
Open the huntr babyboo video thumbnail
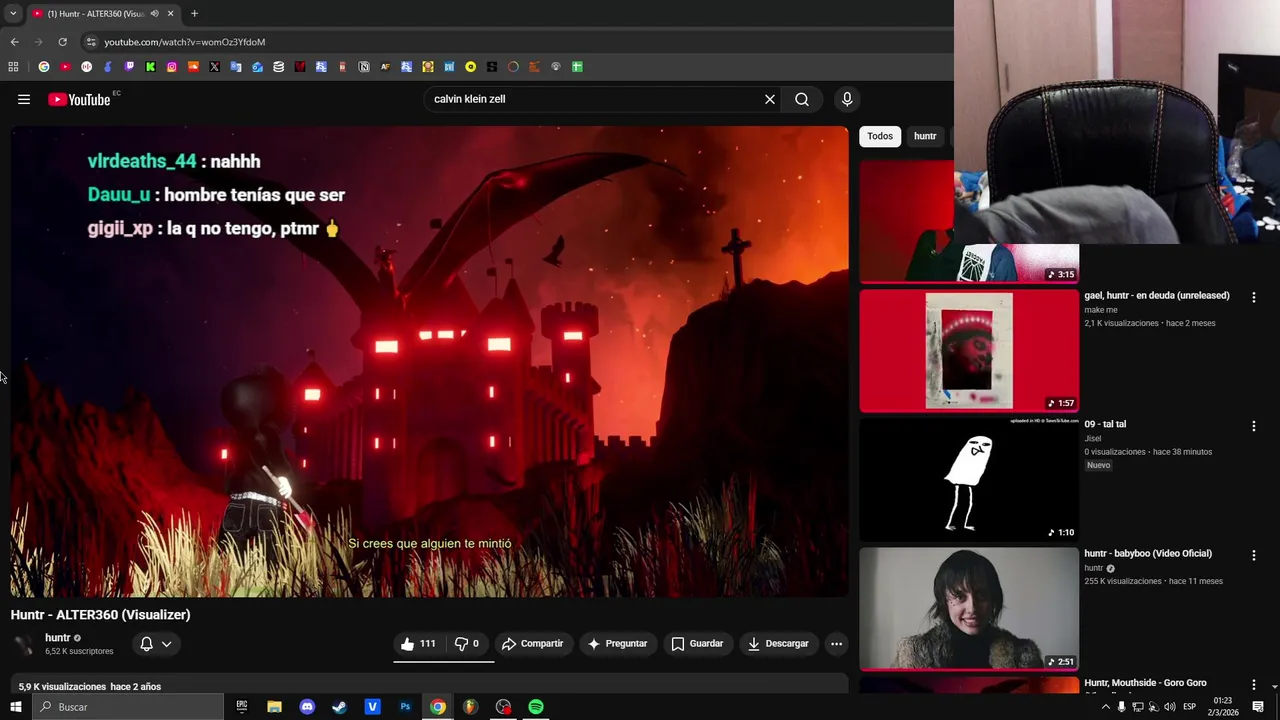tap(969, 609)
